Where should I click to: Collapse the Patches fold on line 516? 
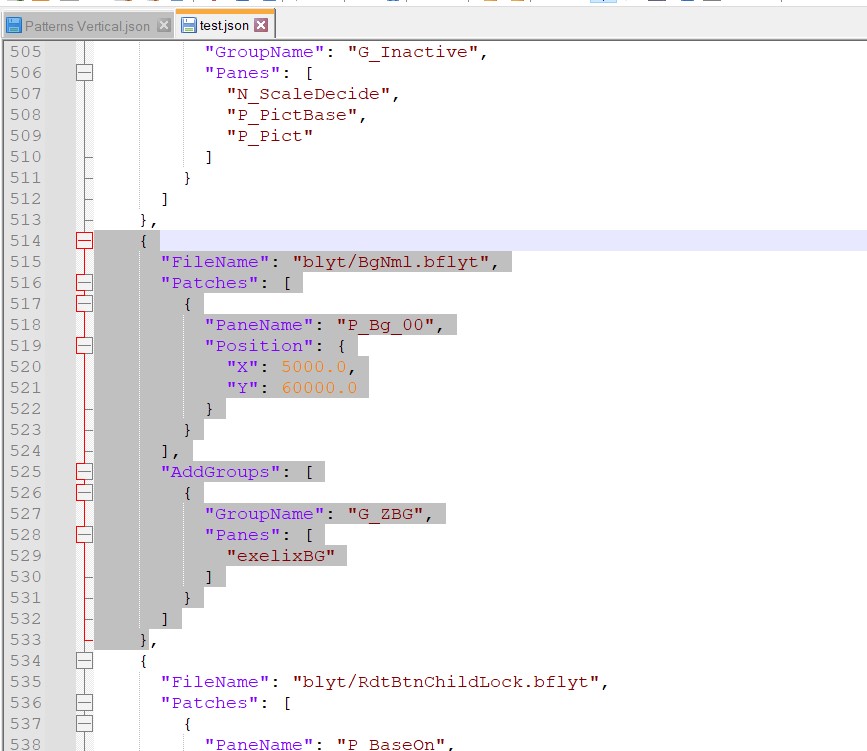click(x=84, y=283)
